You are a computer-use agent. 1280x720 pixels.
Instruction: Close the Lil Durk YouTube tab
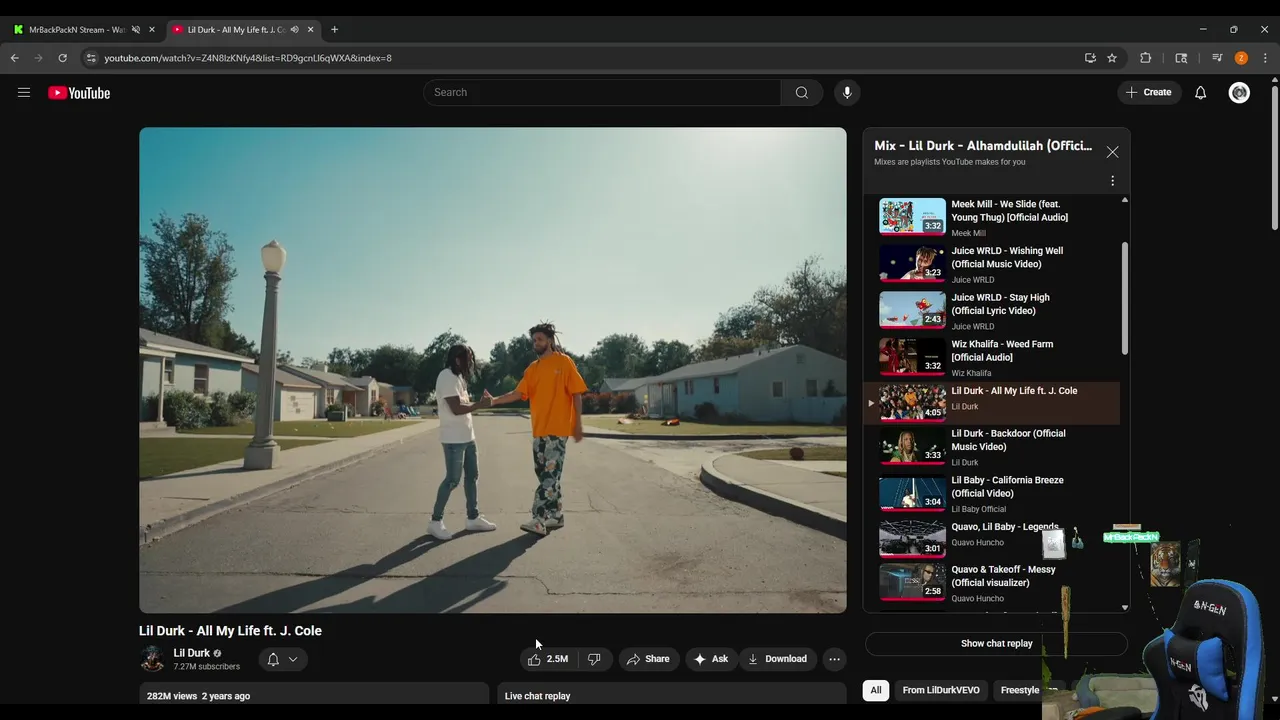[x=310, y=30]
